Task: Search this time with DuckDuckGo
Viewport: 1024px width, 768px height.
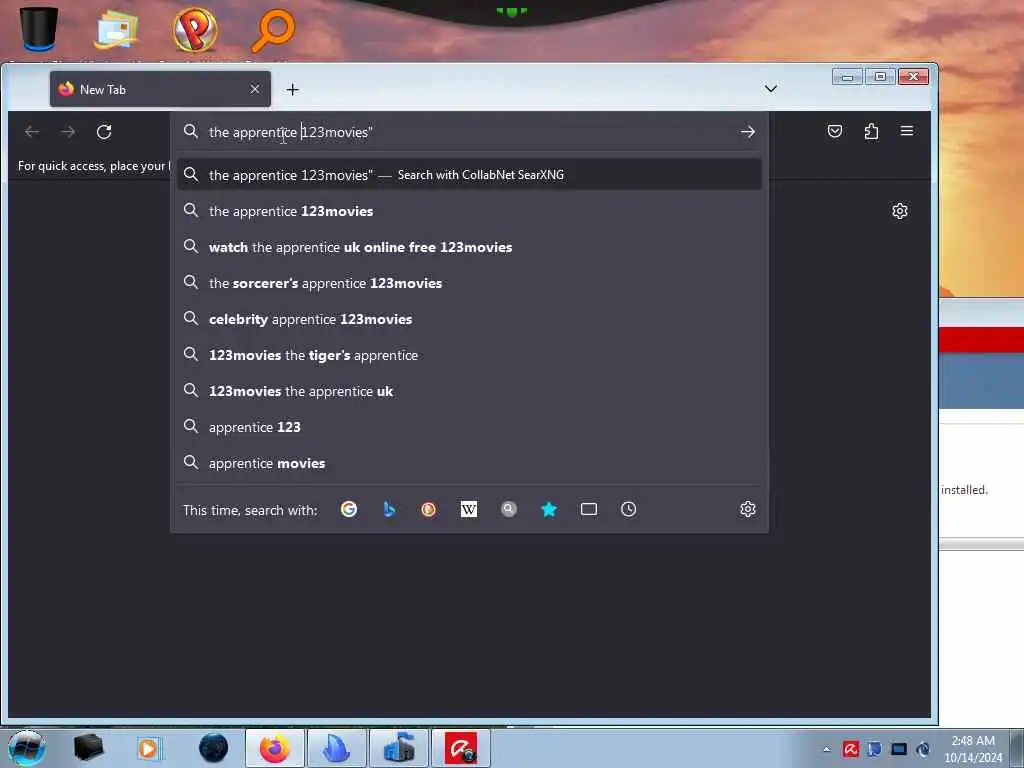Action: [x=428, y=509]
